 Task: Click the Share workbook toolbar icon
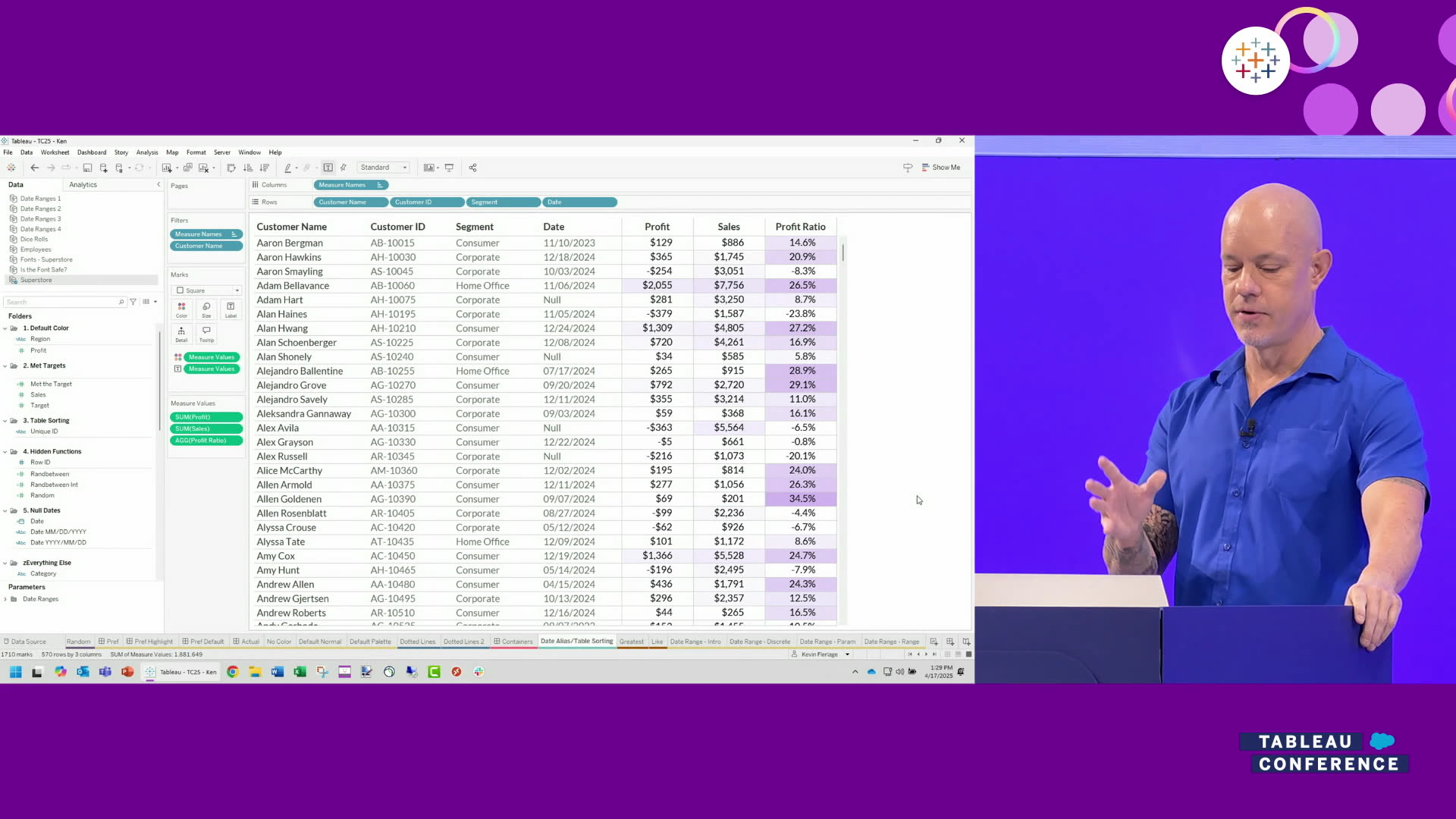[x=472, y=168]
